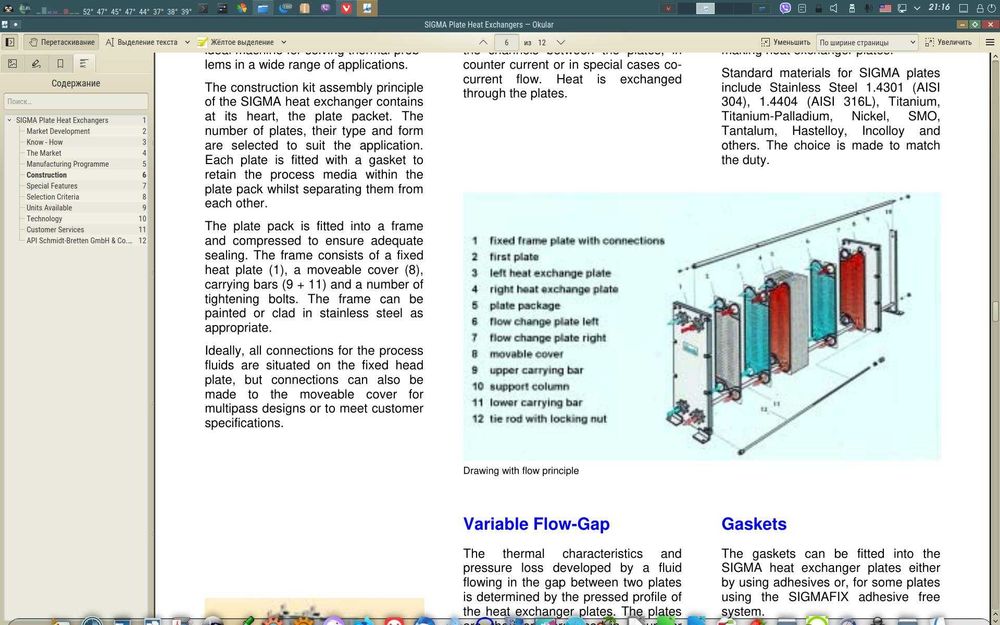Click the Увеличить zoom in button
1000x625 pixels.
coord(948,42)
